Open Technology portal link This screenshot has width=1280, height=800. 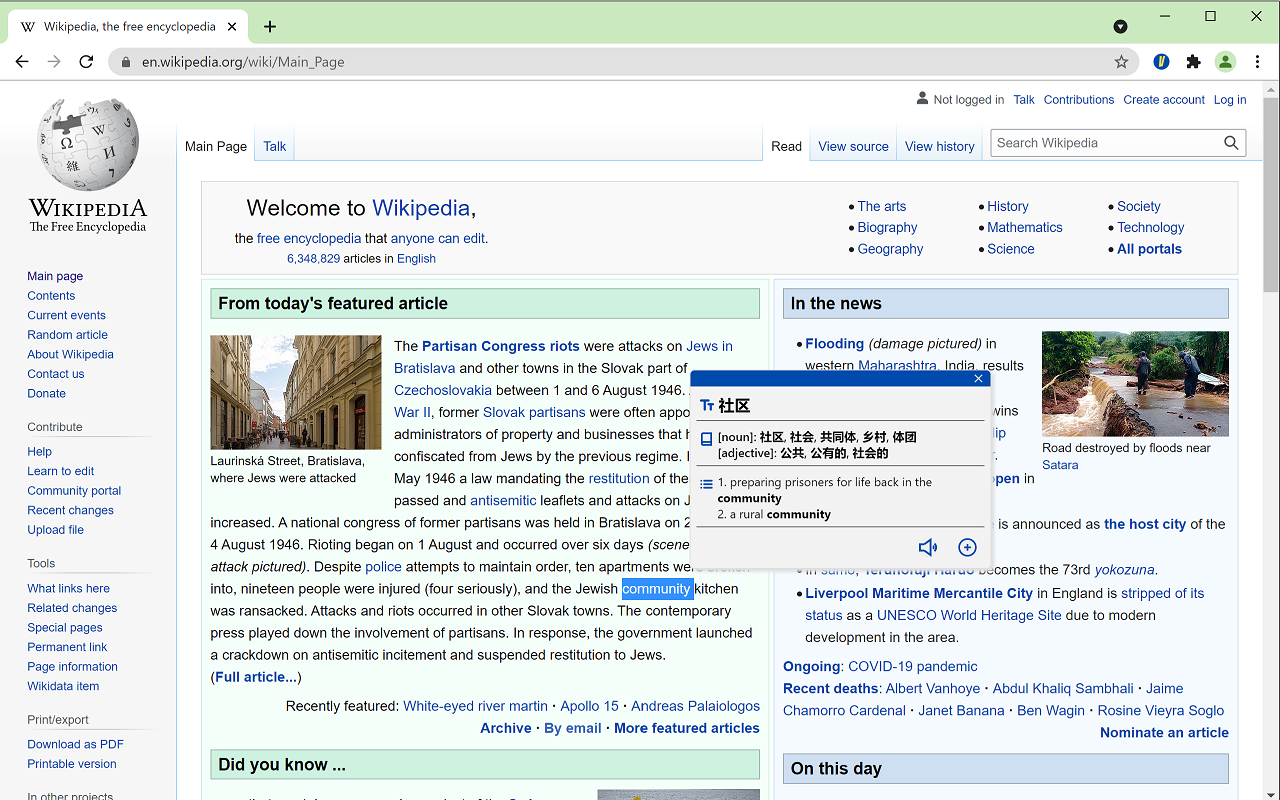point(1150,228)
